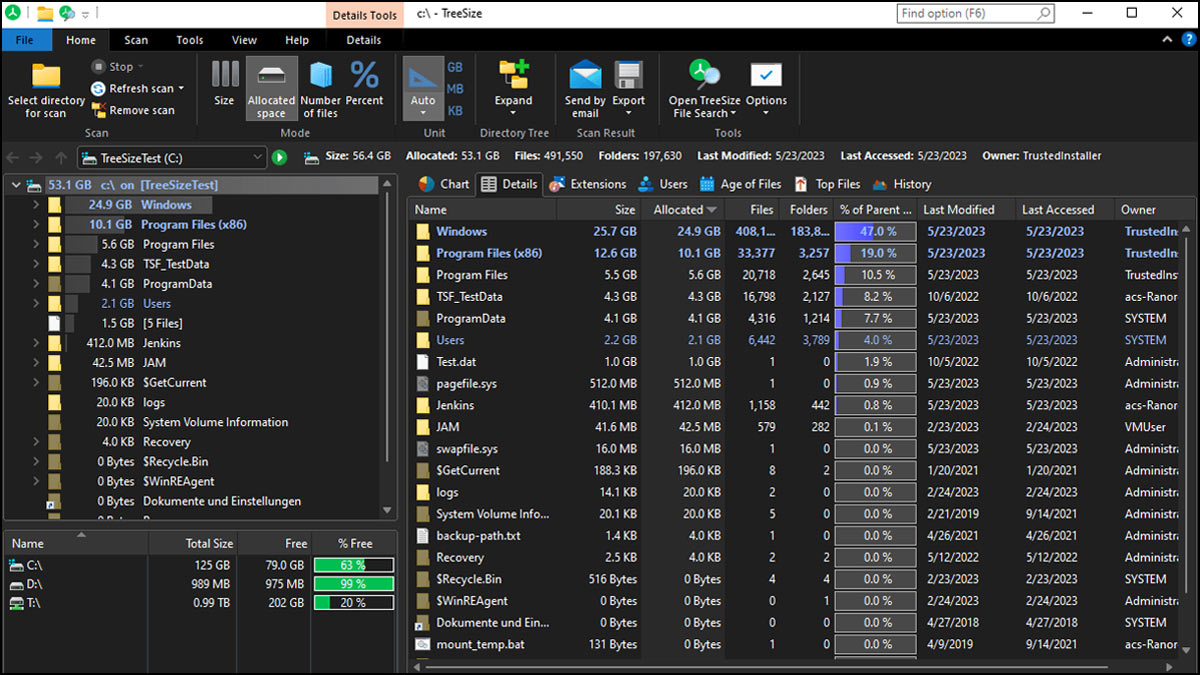Screen dimensions: 1200x675
Task: Click the Find option search field
Action: tap(975, 13)
